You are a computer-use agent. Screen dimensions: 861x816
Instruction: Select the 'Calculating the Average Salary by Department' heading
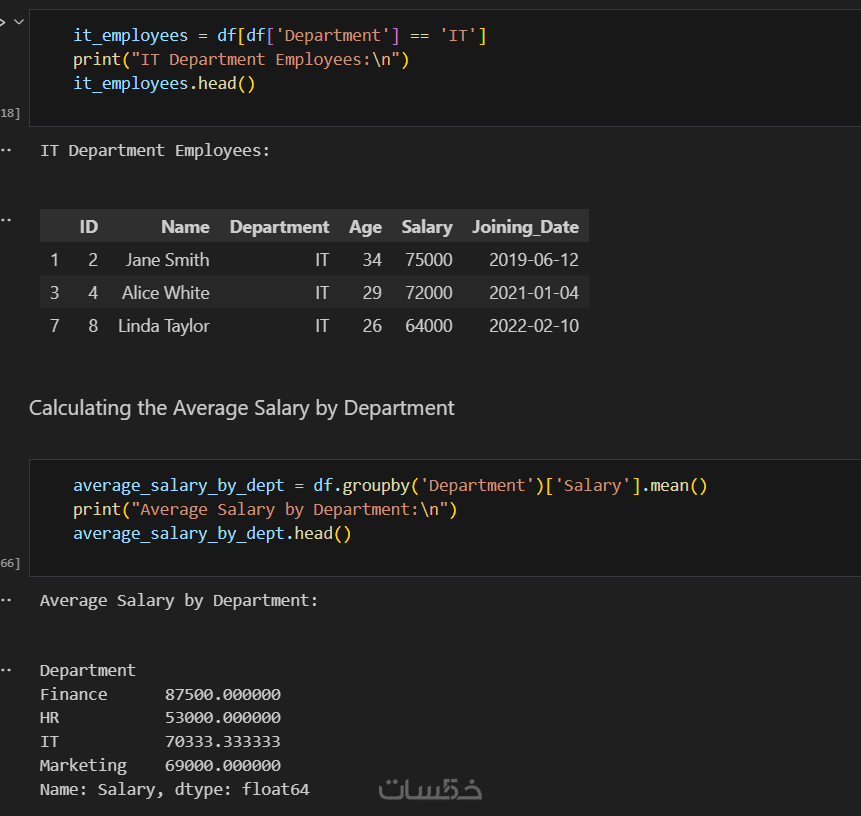tap(242, 408)
